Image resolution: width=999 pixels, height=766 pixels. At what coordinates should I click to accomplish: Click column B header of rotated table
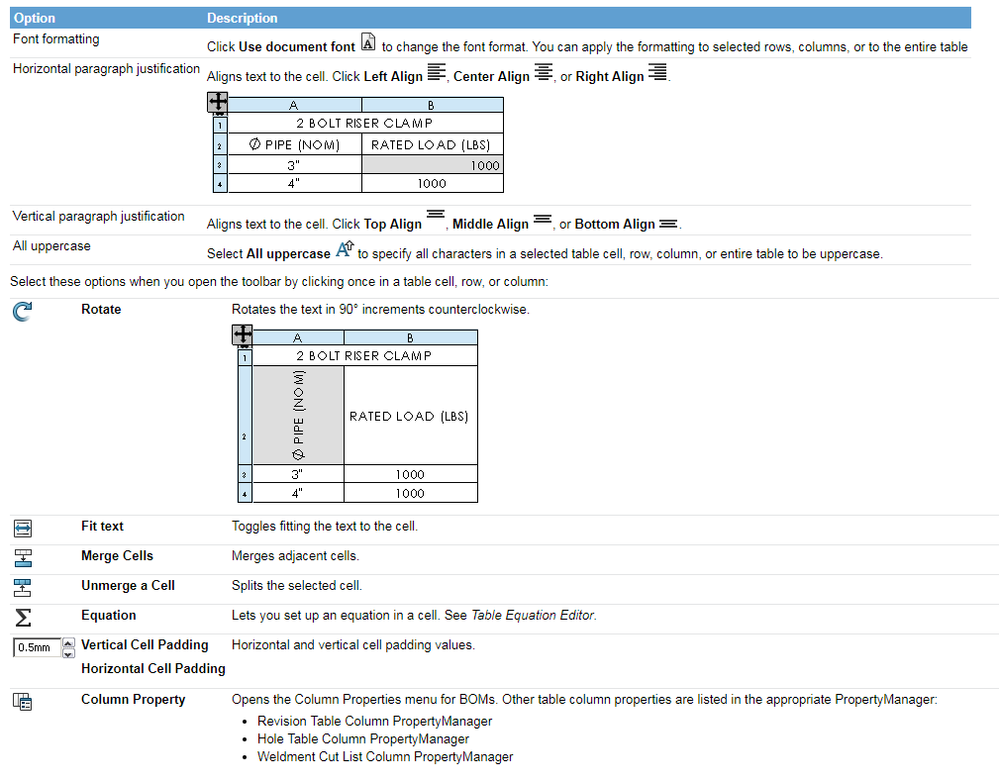(x=410, y=338)
